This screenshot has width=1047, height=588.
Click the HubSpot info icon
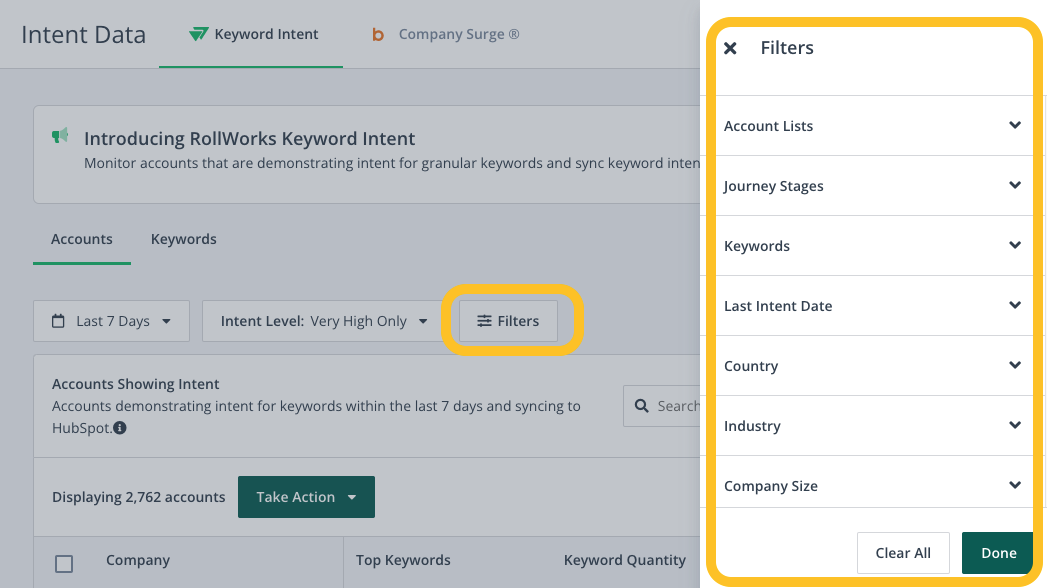(120, 428)
